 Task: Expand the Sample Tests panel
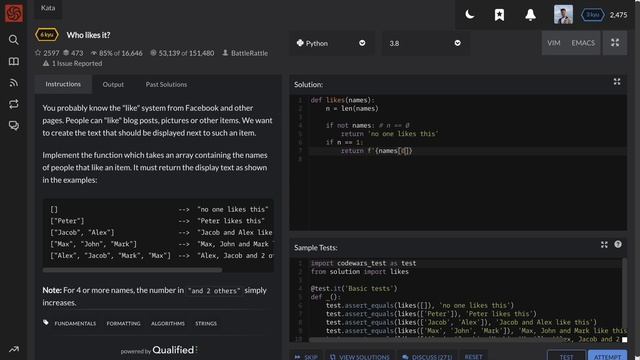click(604, 244)
